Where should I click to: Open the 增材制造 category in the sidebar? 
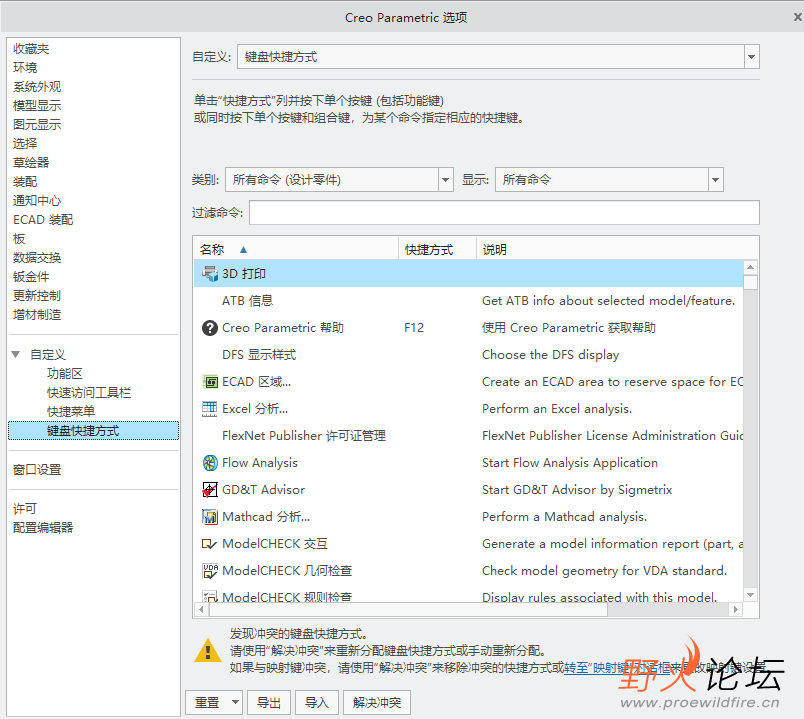coord(37,314)
